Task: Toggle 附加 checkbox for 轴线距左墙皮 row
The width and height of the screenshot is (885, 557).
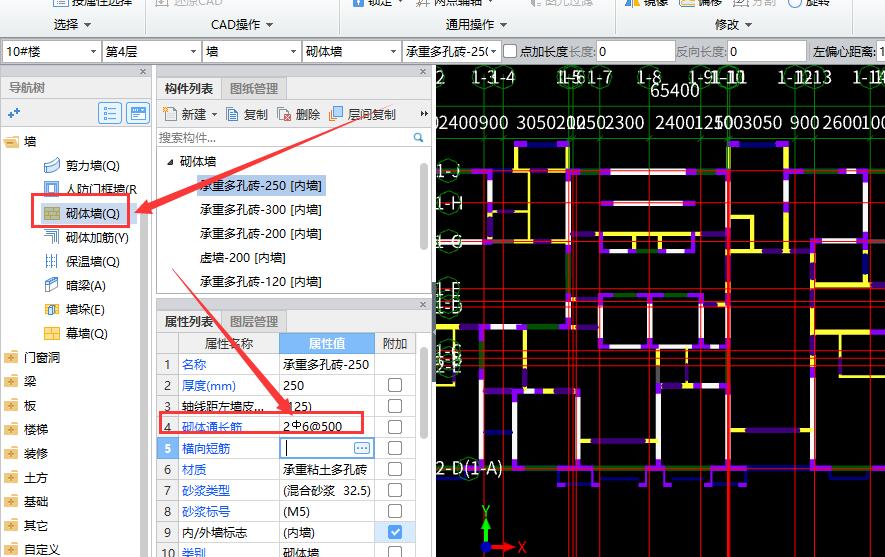Action: [395, 406]
